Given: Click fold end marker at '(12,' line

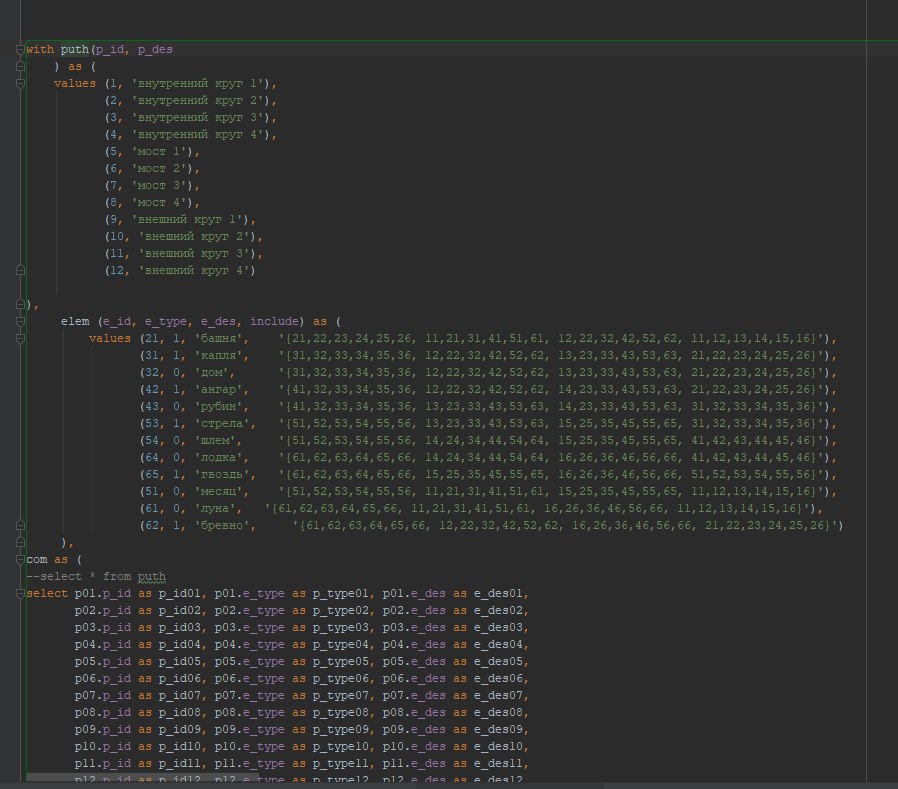Looking at the screenshot, I should click(x=20, y=270).
